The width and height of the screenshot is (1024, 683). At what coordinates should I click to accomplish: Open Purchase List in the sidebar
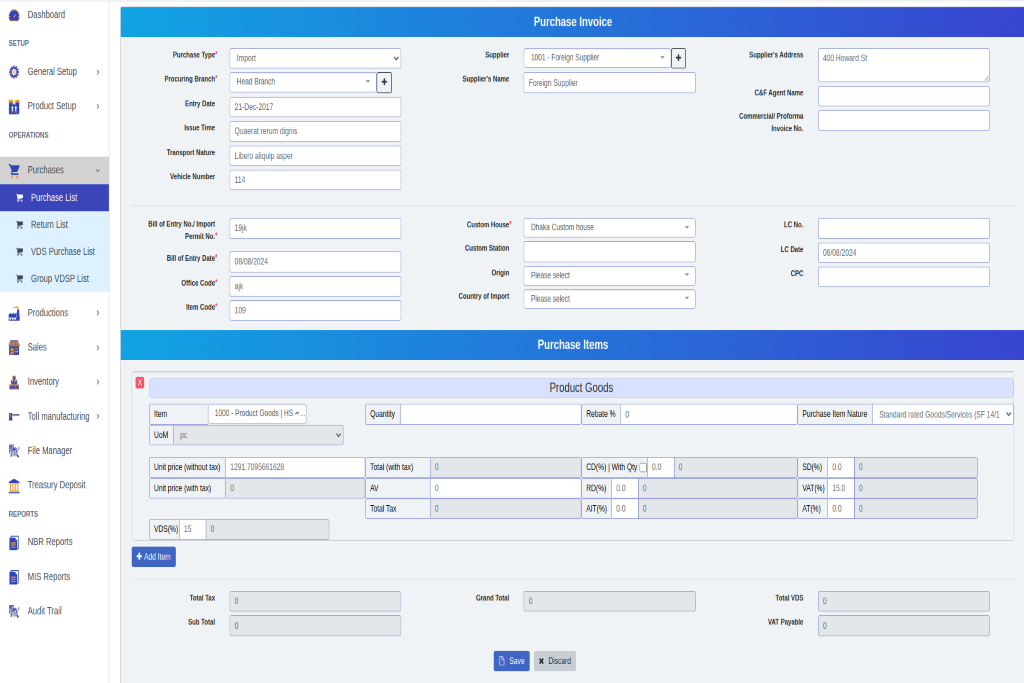[x=54, y=198]
